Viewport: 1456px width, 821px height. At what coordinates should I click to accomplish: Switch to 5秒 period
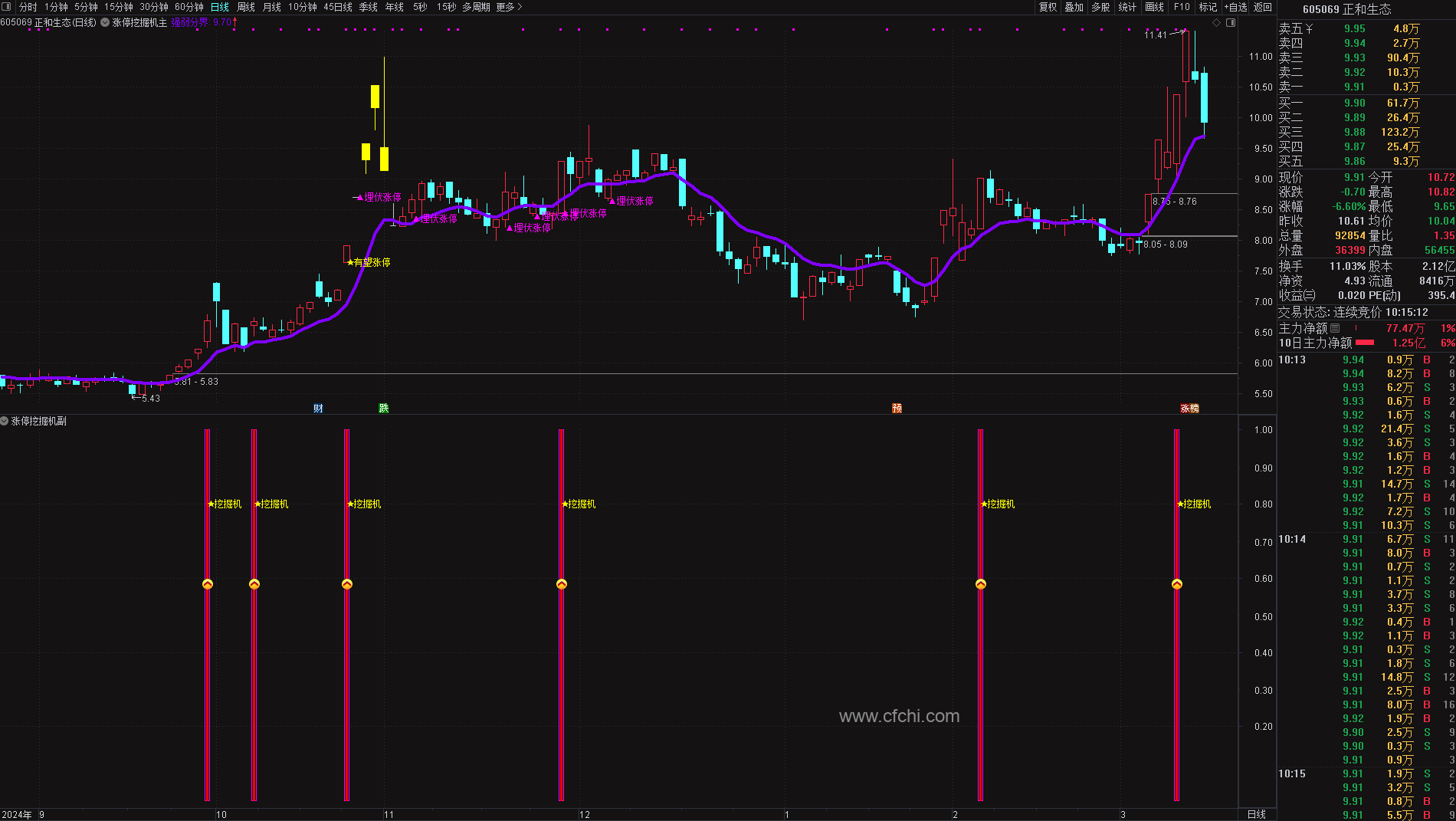420,7
